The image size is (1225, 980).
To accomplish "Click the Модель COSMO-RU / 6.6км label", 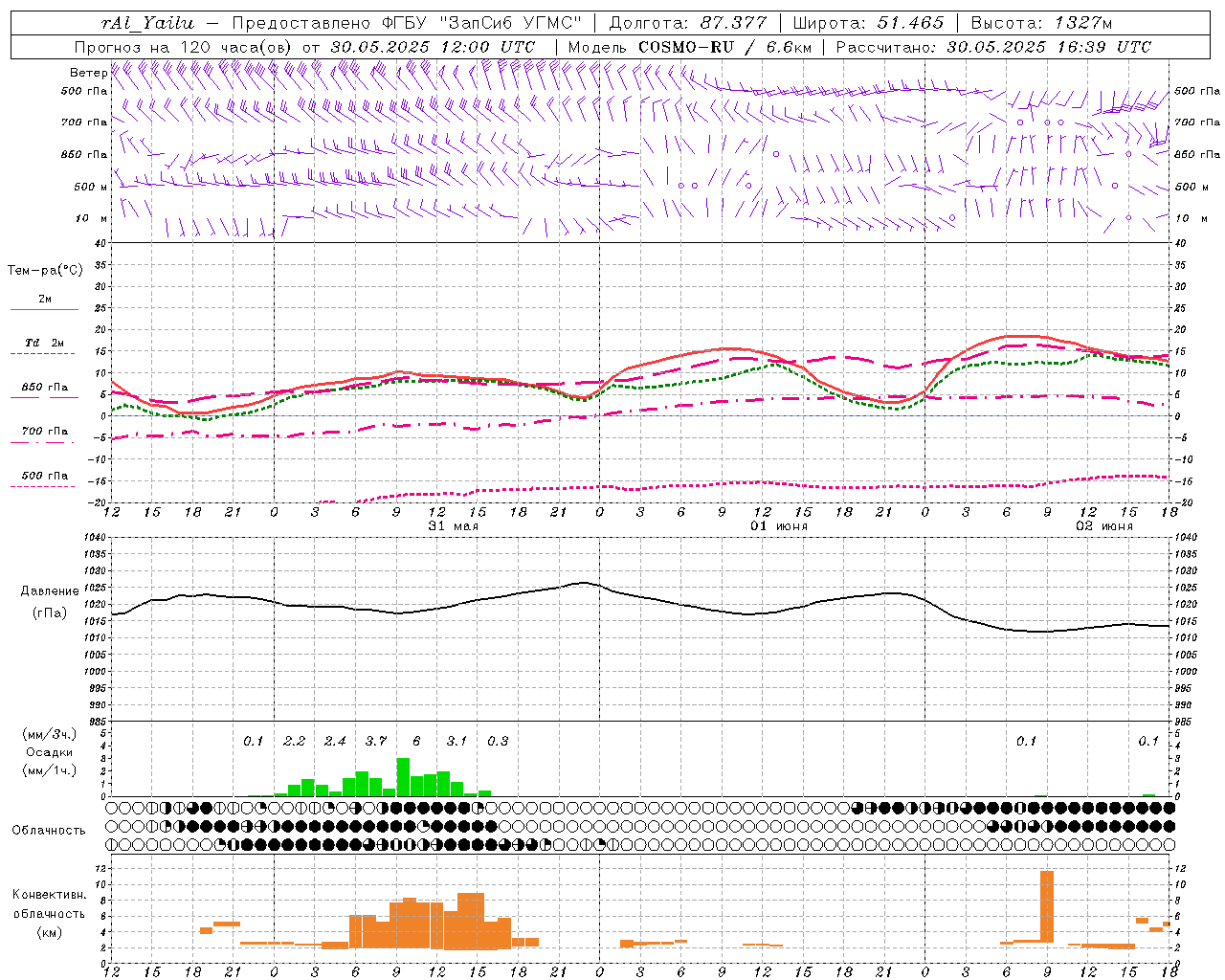I will (x=689, y=47).
